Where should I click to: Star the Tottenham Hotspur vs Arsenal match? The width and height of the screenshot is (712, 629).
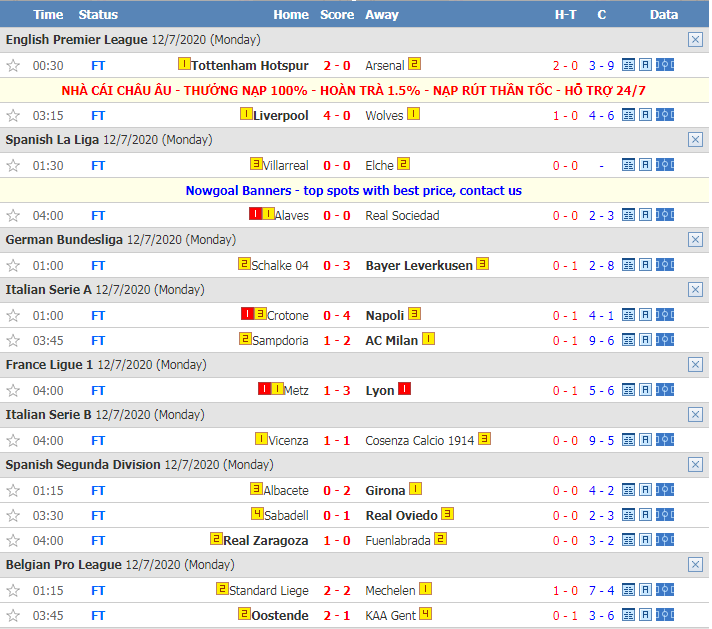click(x=13, y=66)
